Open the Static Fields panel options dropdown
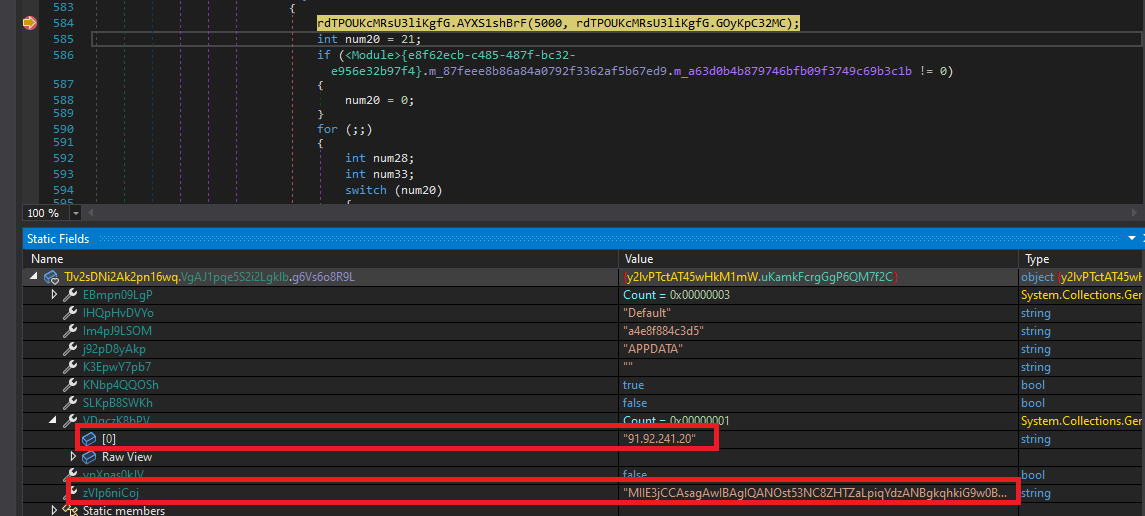 [1132, 239]
